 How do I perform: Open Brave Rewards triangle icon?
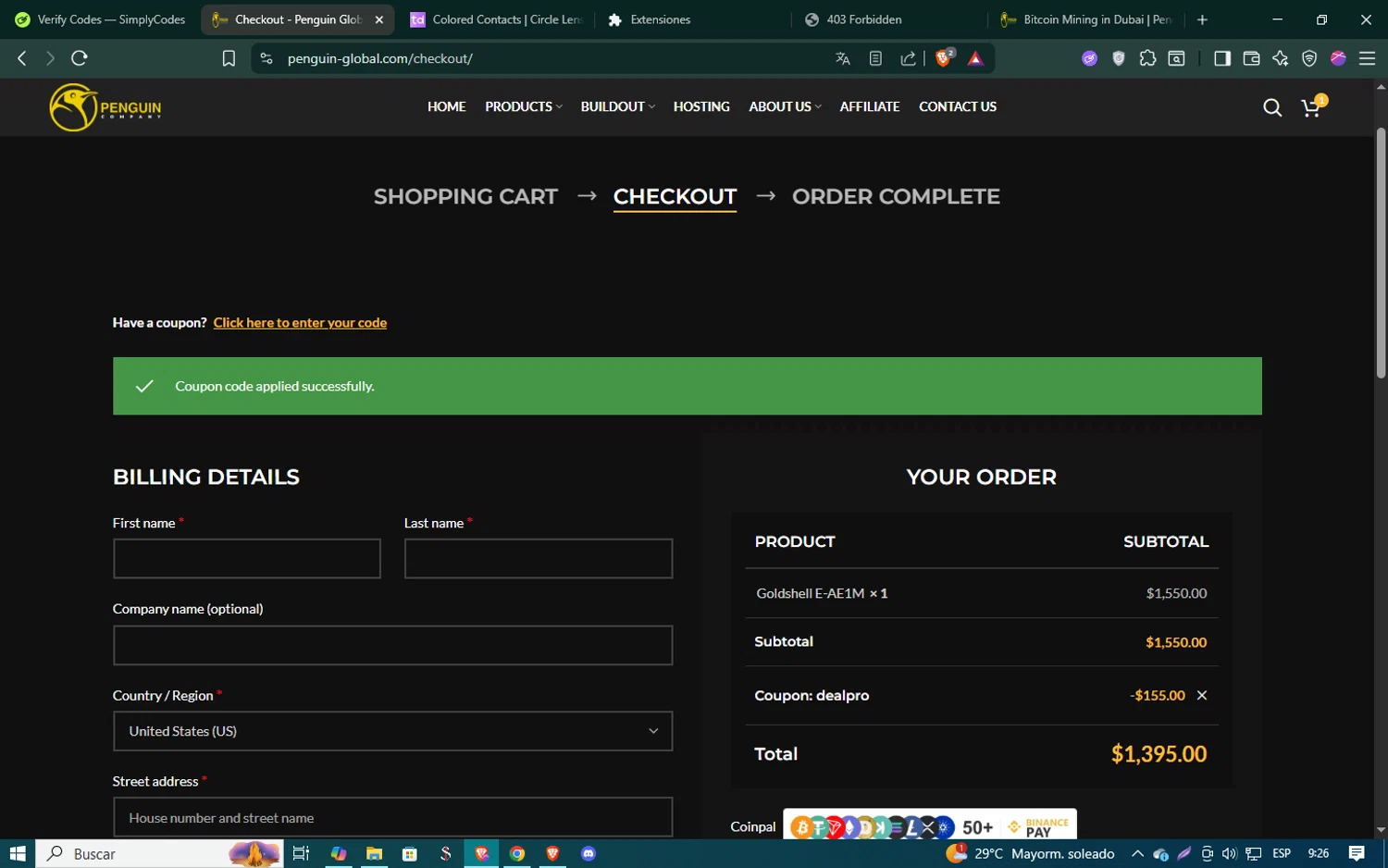pos(975,58)
